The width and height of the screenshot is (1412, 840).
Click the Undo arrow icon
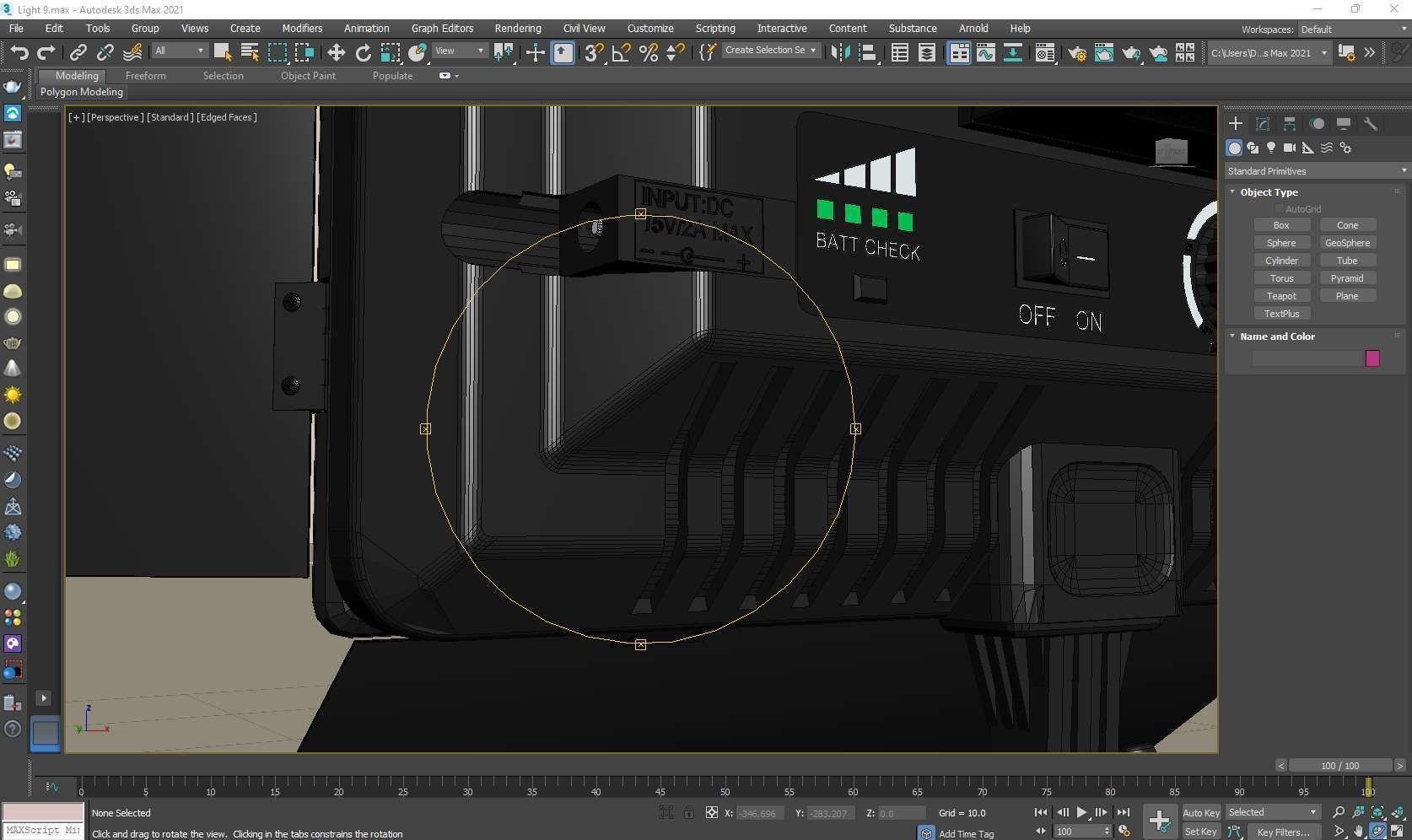click(19, 52)
